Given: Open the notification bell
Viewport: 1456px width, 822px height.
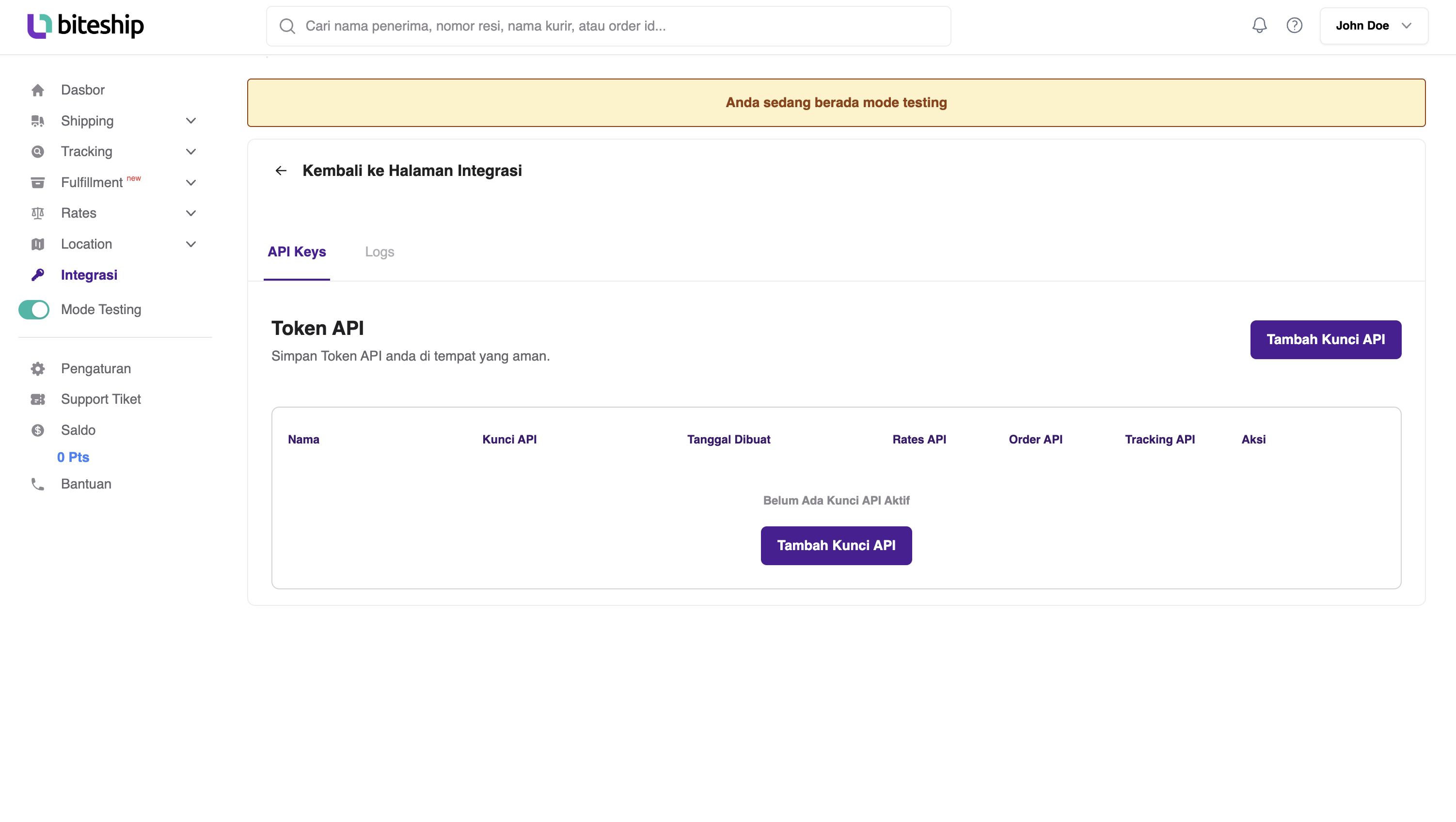Looking at the screenshot, I should 1259,25.
